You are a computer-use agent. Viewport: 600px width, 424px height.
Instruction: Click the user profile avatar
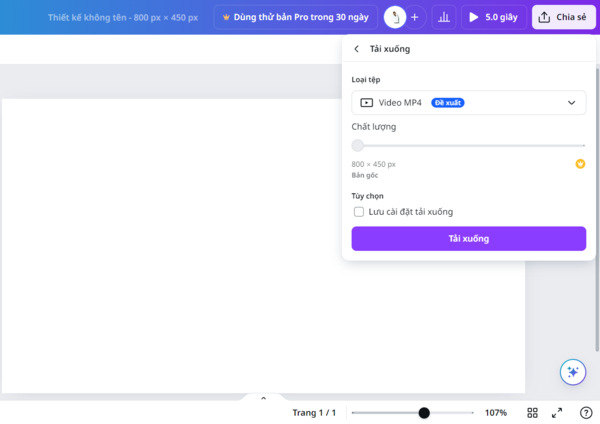point(395,17)
